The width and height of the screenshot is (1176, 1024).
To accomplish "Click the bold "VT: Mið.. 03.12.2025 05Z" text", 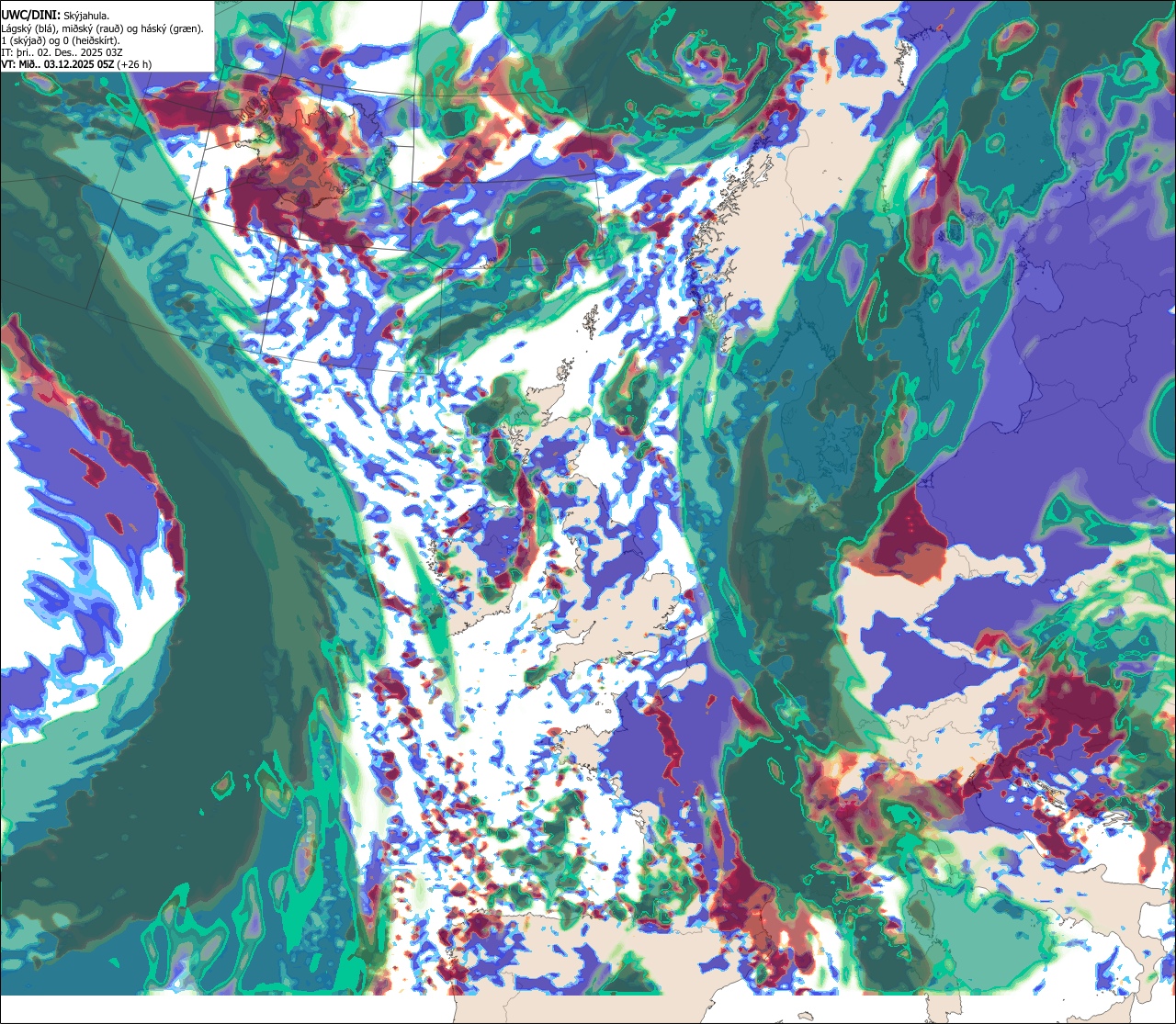I will [57, 65].
